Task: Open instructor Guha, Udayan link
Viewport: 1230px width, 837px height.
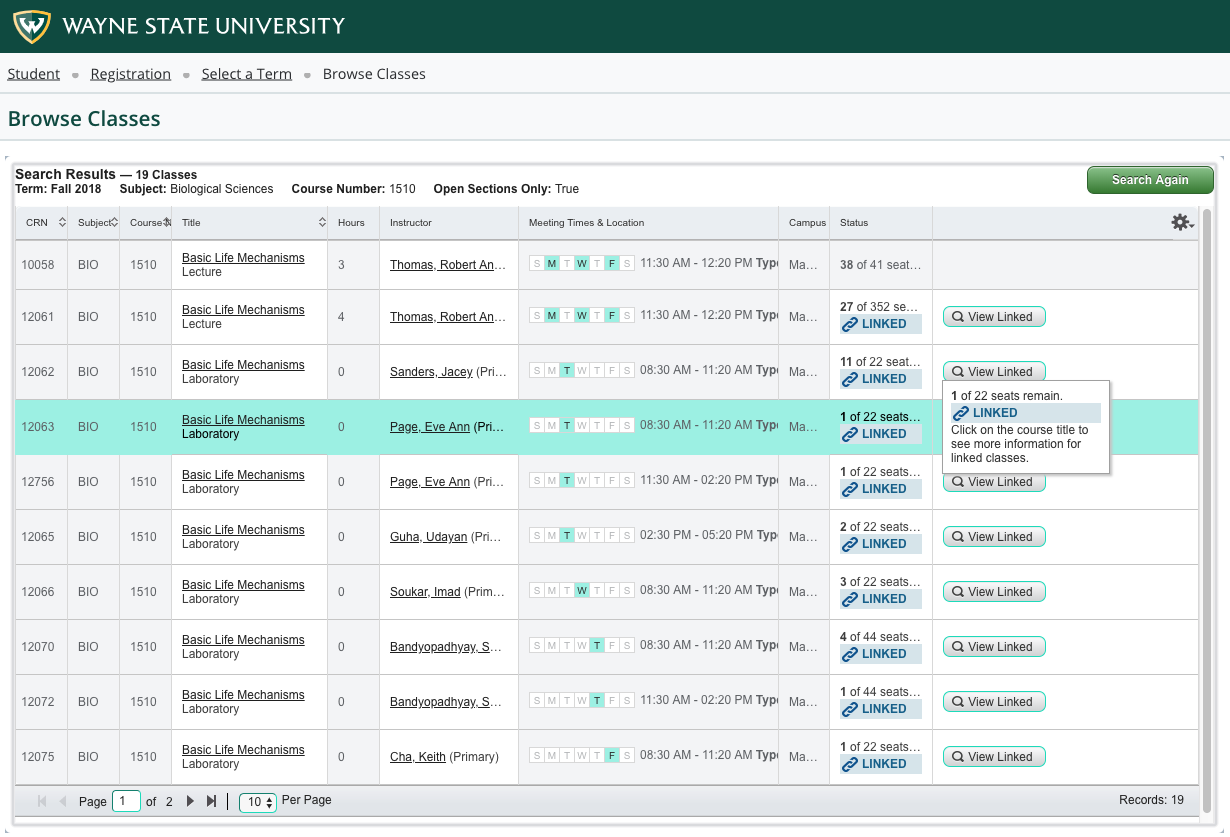Action: click(x=428, y=537)
